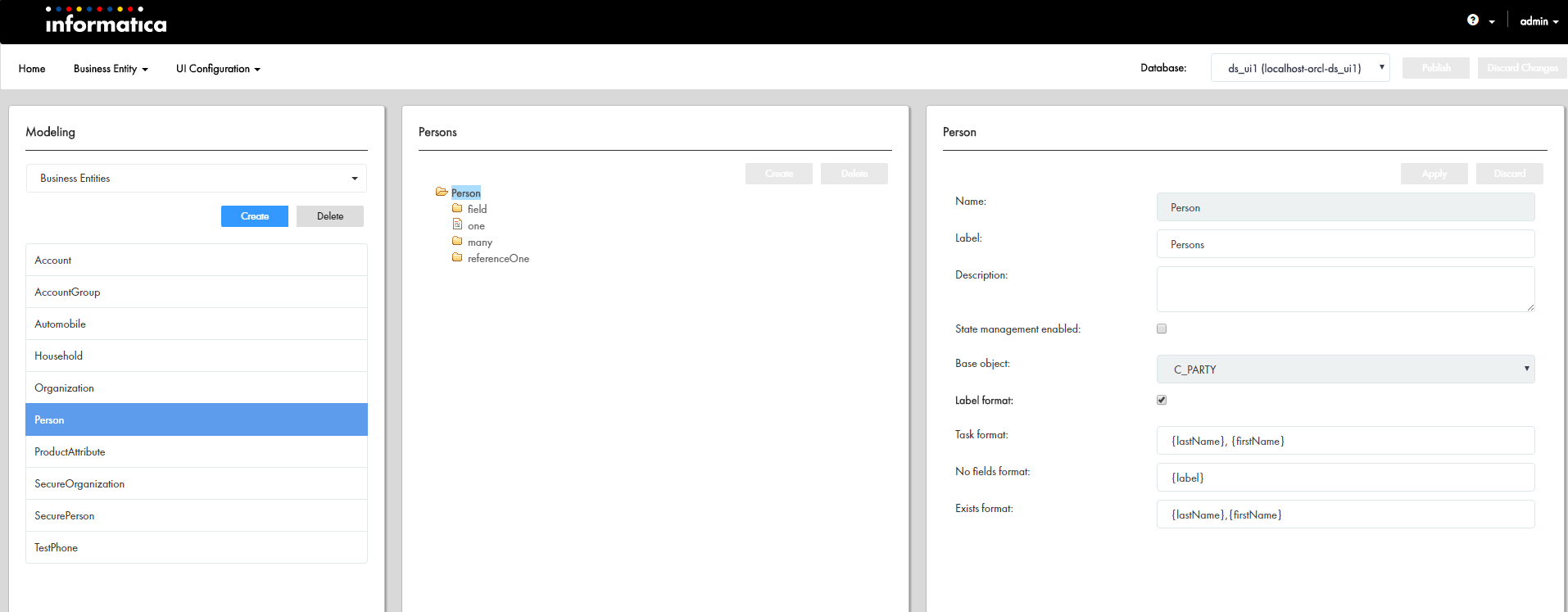Screen dimensions: 1568x612
Task: Click the folder icon next to many
Action: click(x=457, y=242)
